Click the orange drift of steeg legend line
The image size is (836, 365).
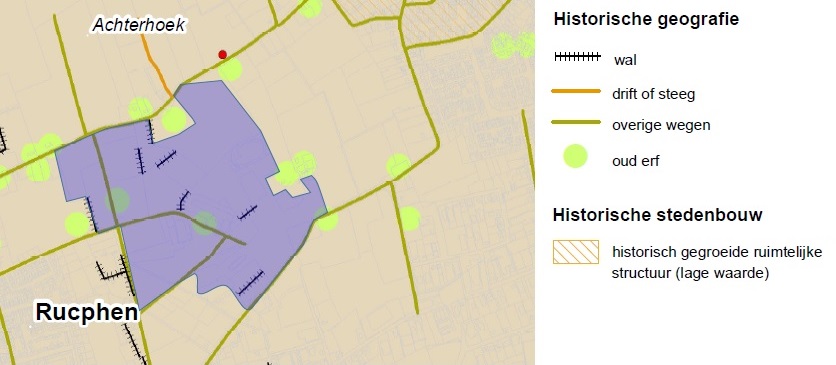tap(576, 91)
